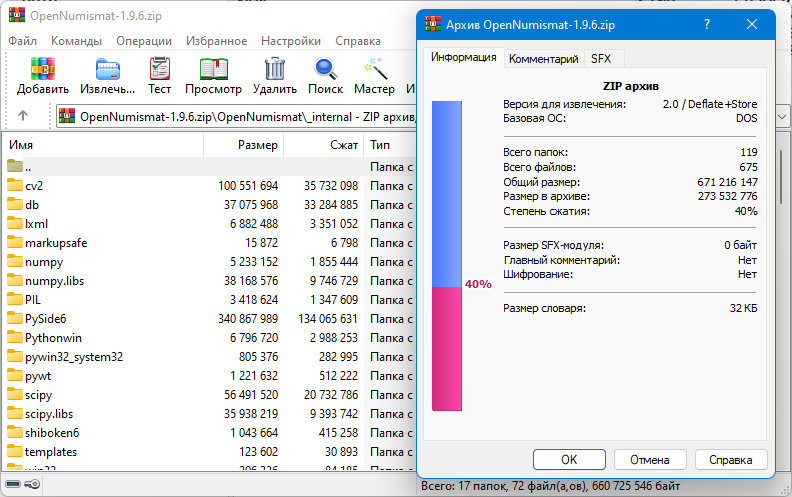792x497 pixels.
Task: Click the size value 340 867 989
Action: (x=248, y=319)
